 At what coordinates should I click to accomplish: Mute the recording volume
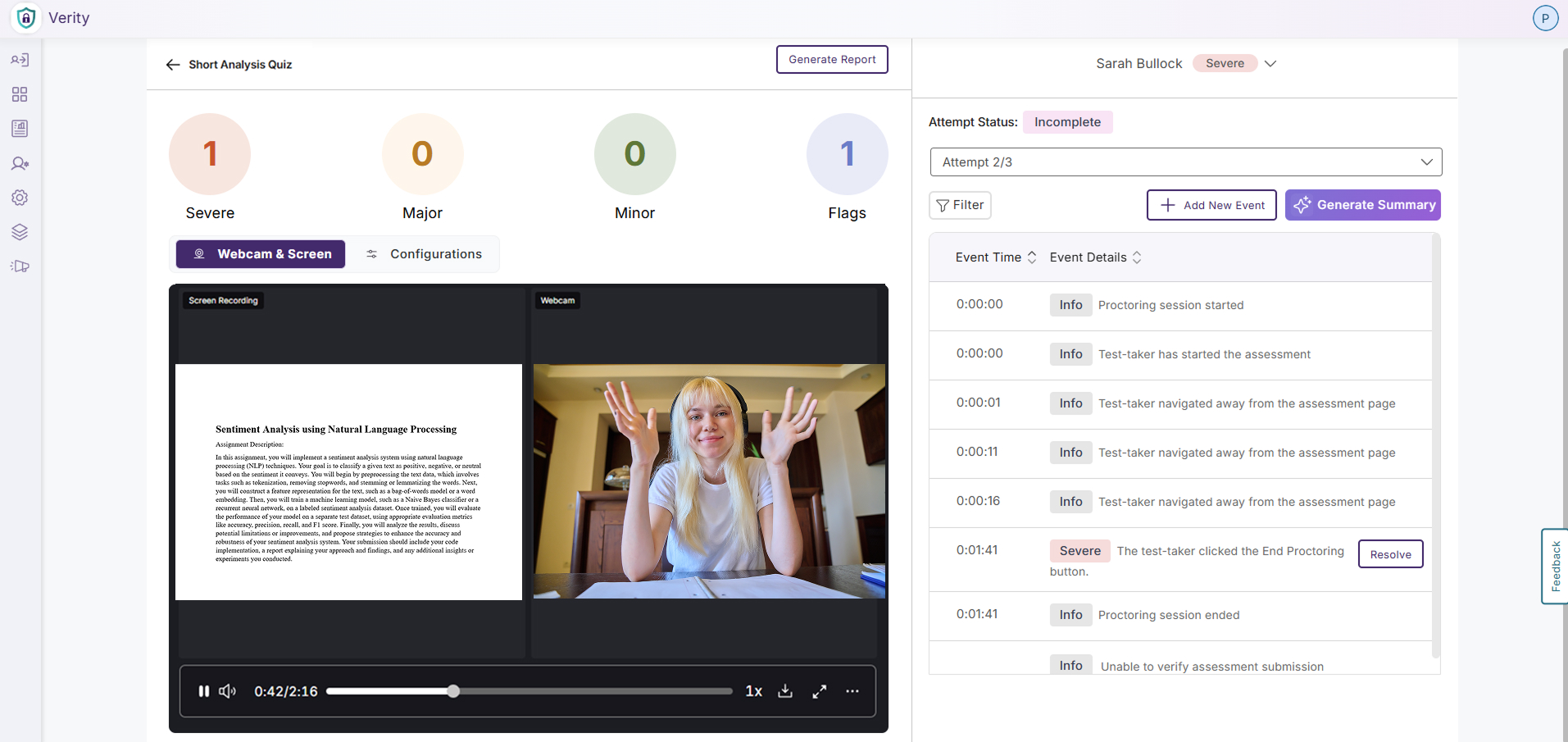pos(227,691)
